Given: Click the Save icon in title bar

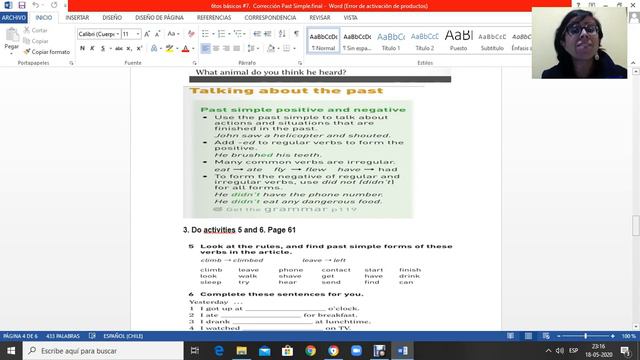Looking at the screenshot, I should (x=22, y=5).
